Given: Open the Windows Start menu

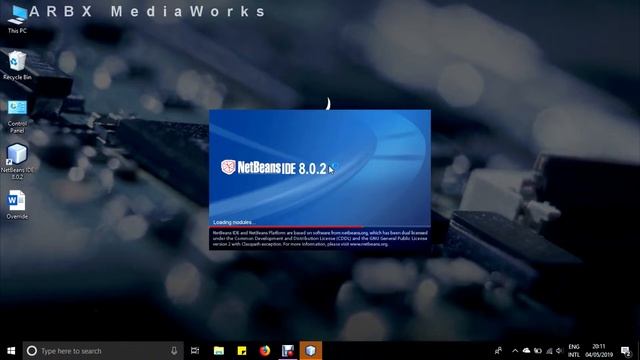Looking at the screenshot, I should pyautogui.click(x=11, y=351).
